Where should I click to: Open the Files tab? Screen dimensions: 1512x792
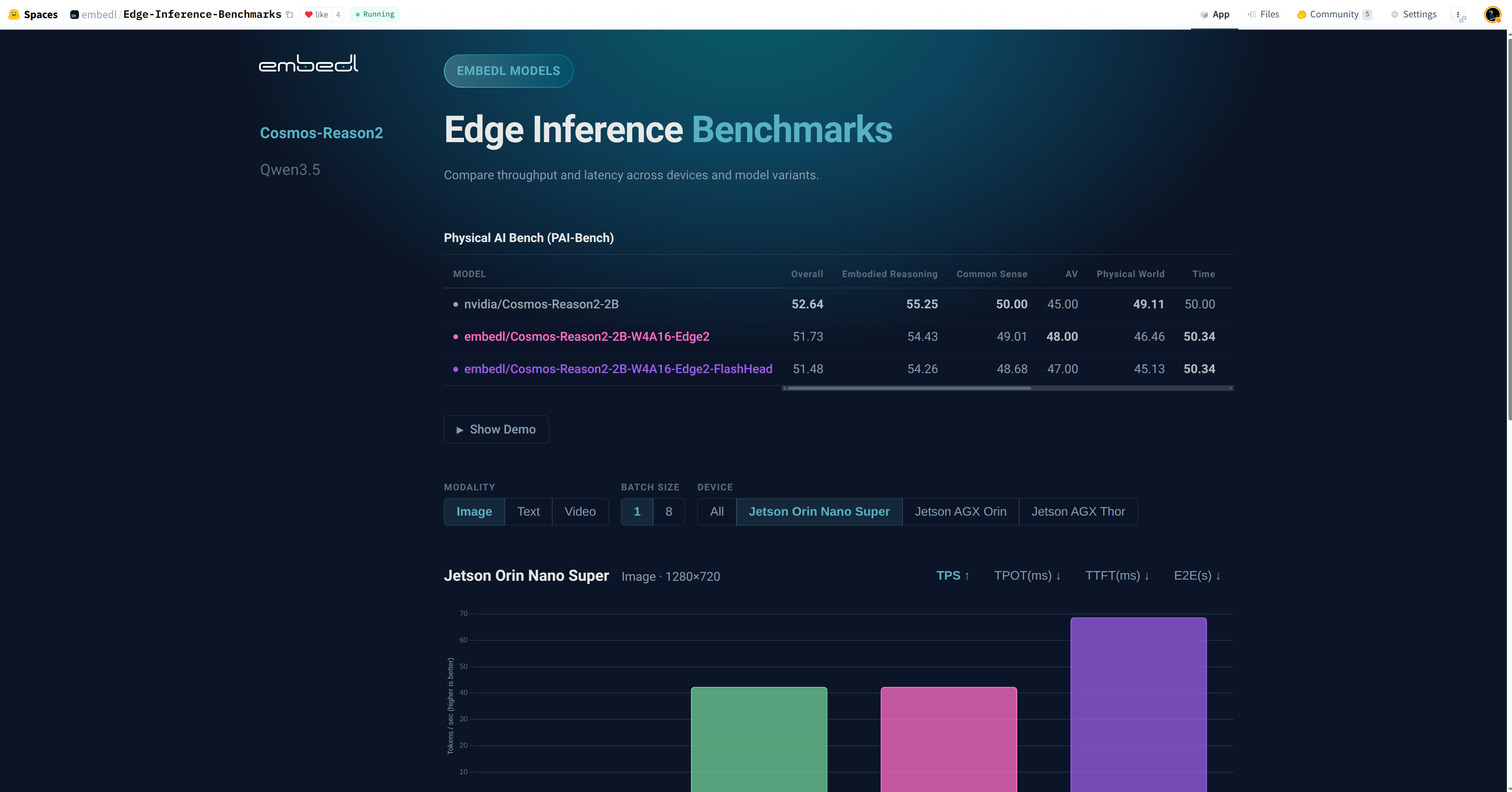[x=1264, y=14]
